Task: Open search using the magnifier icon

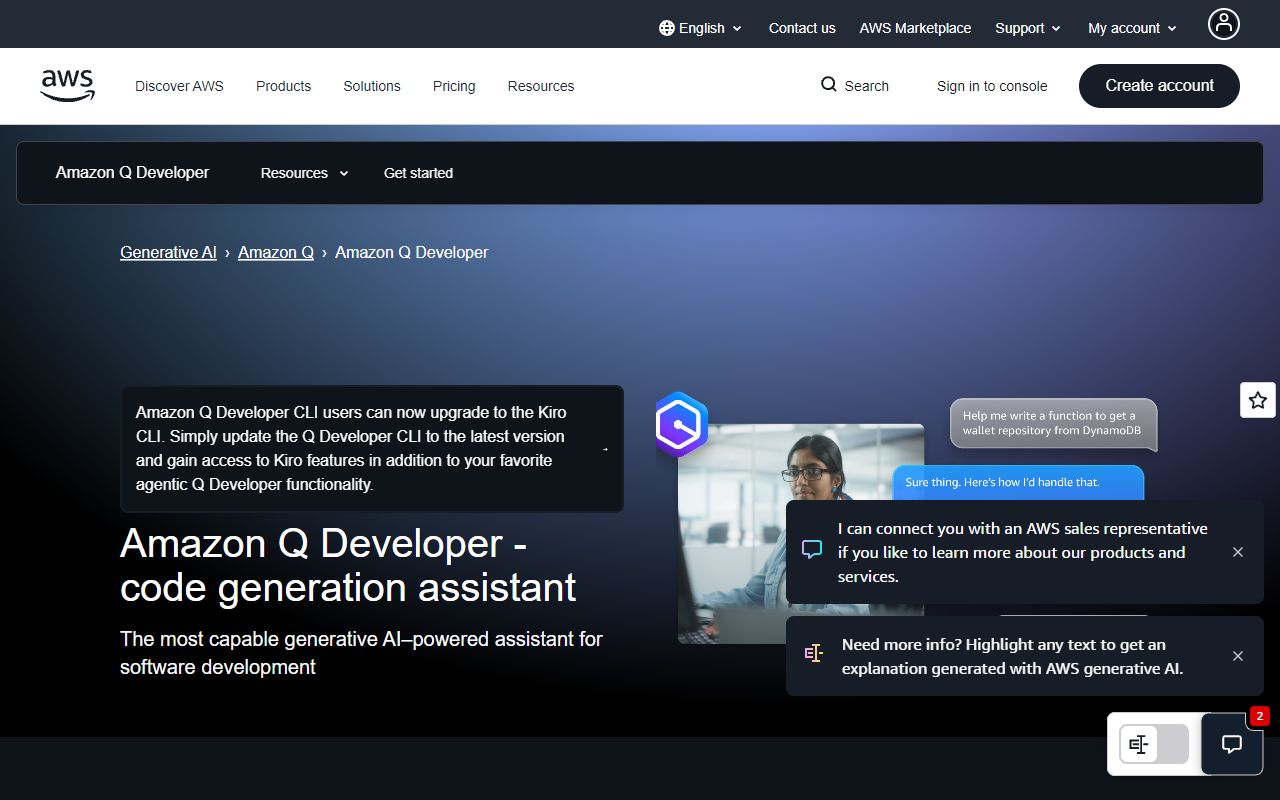Action: click(x=828, y=85)
